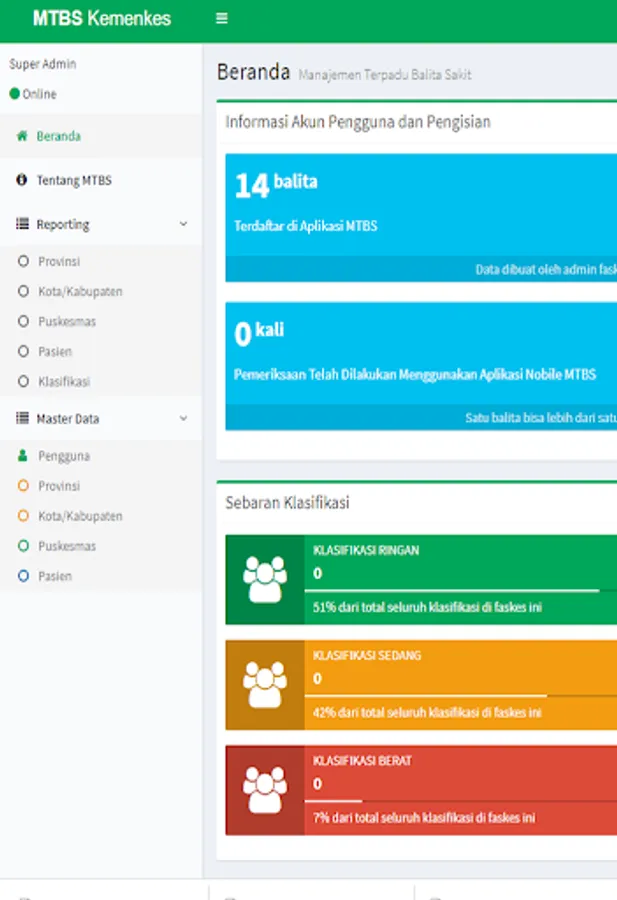This screenshot has height=900, width=617.
Task: Click the info icon next to Tentang MTBS
Action: [22, 180]
